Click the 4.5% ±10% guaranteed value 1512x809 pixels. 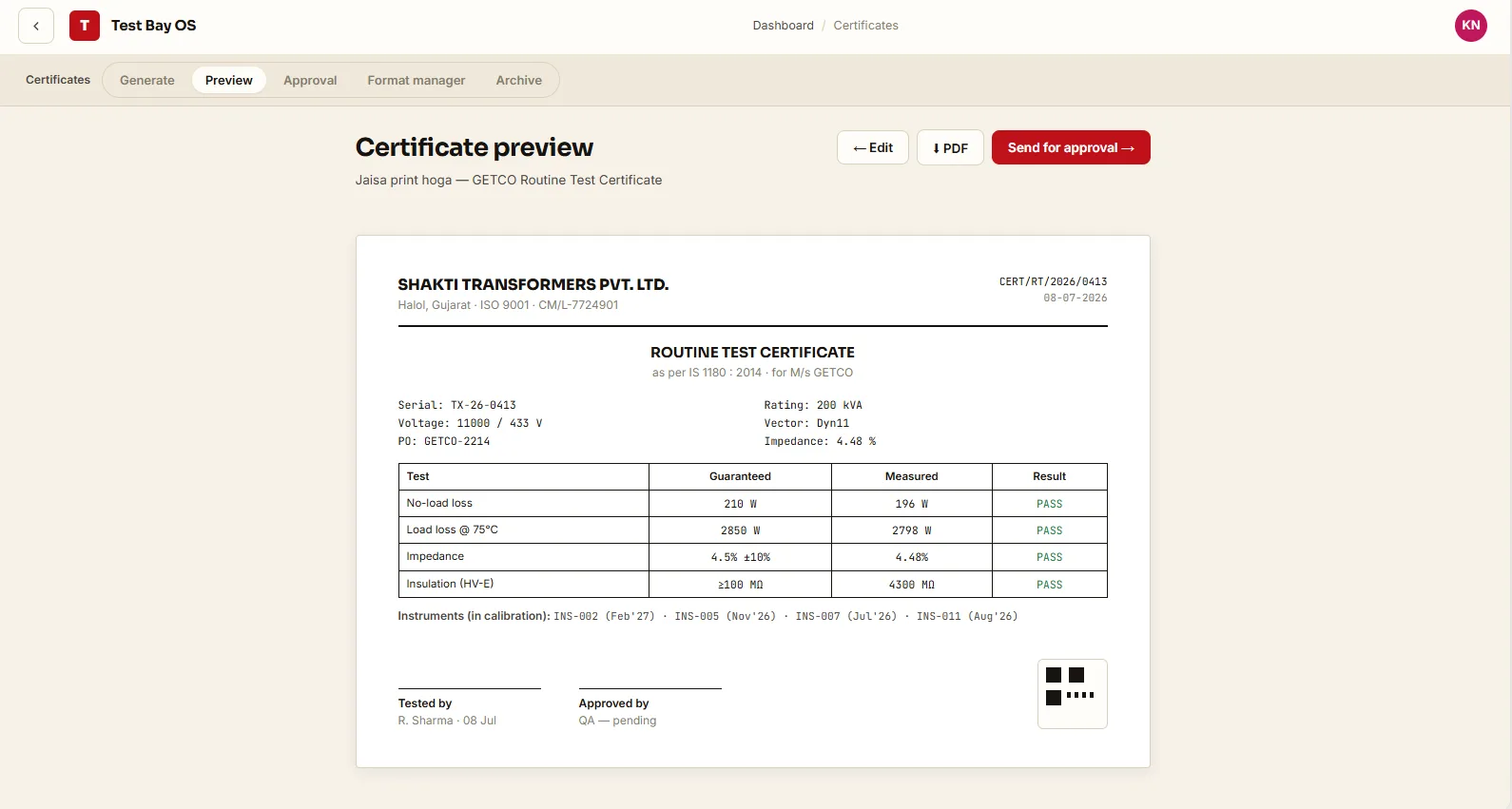click(x=740, y=557)
